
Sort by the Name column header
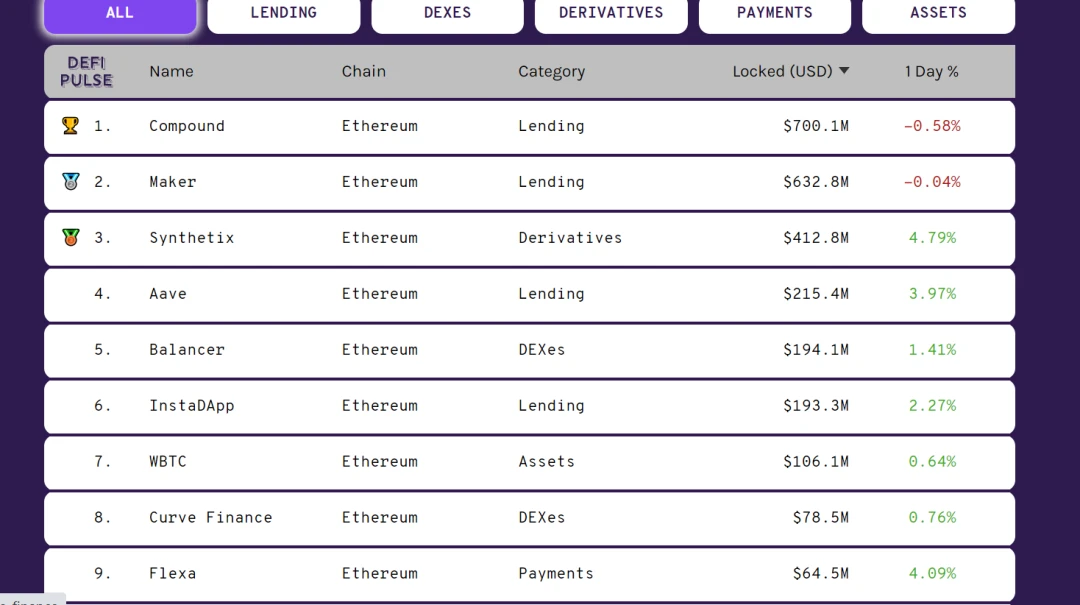pyautogui.click(x=171, y=72)
